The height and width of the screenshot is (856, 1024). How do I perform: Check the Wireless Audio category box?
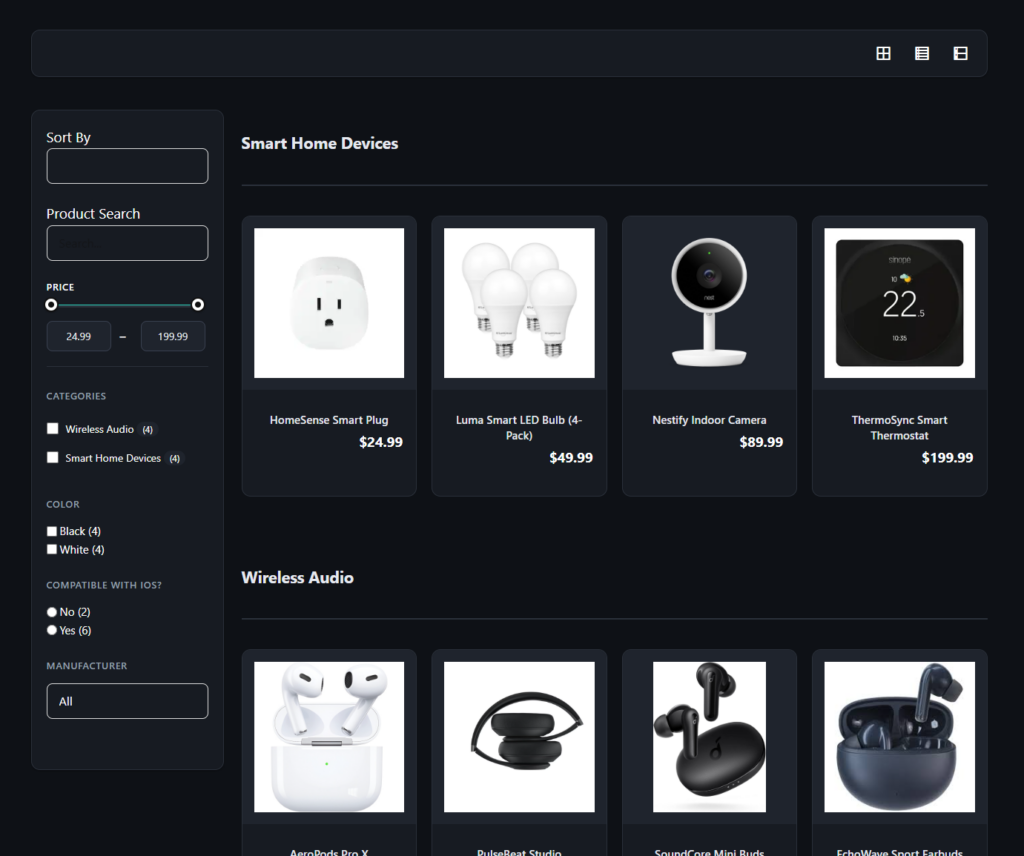click(53, 428)
